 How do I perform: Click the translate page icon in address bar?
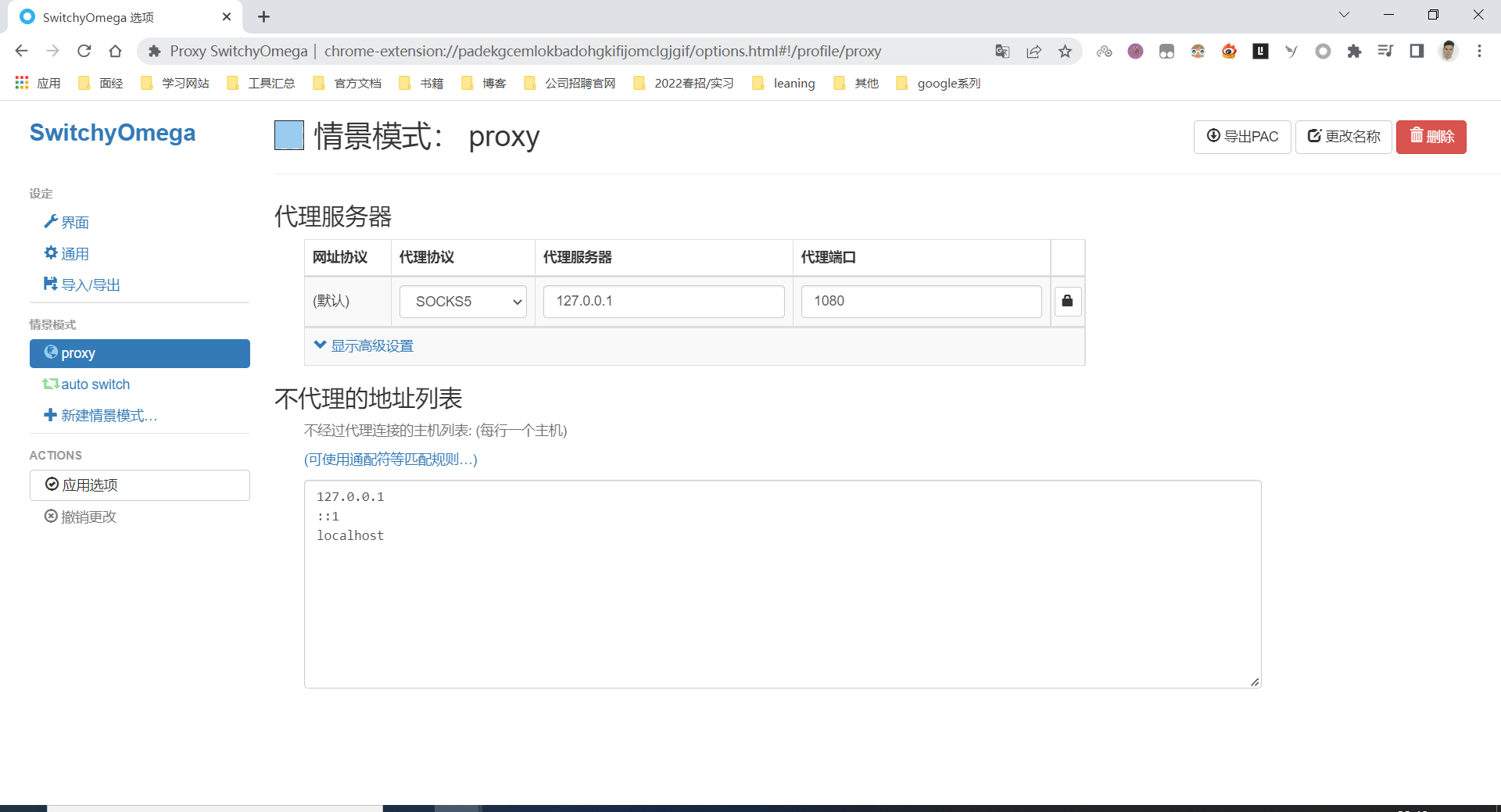(x=1002, y=52)
